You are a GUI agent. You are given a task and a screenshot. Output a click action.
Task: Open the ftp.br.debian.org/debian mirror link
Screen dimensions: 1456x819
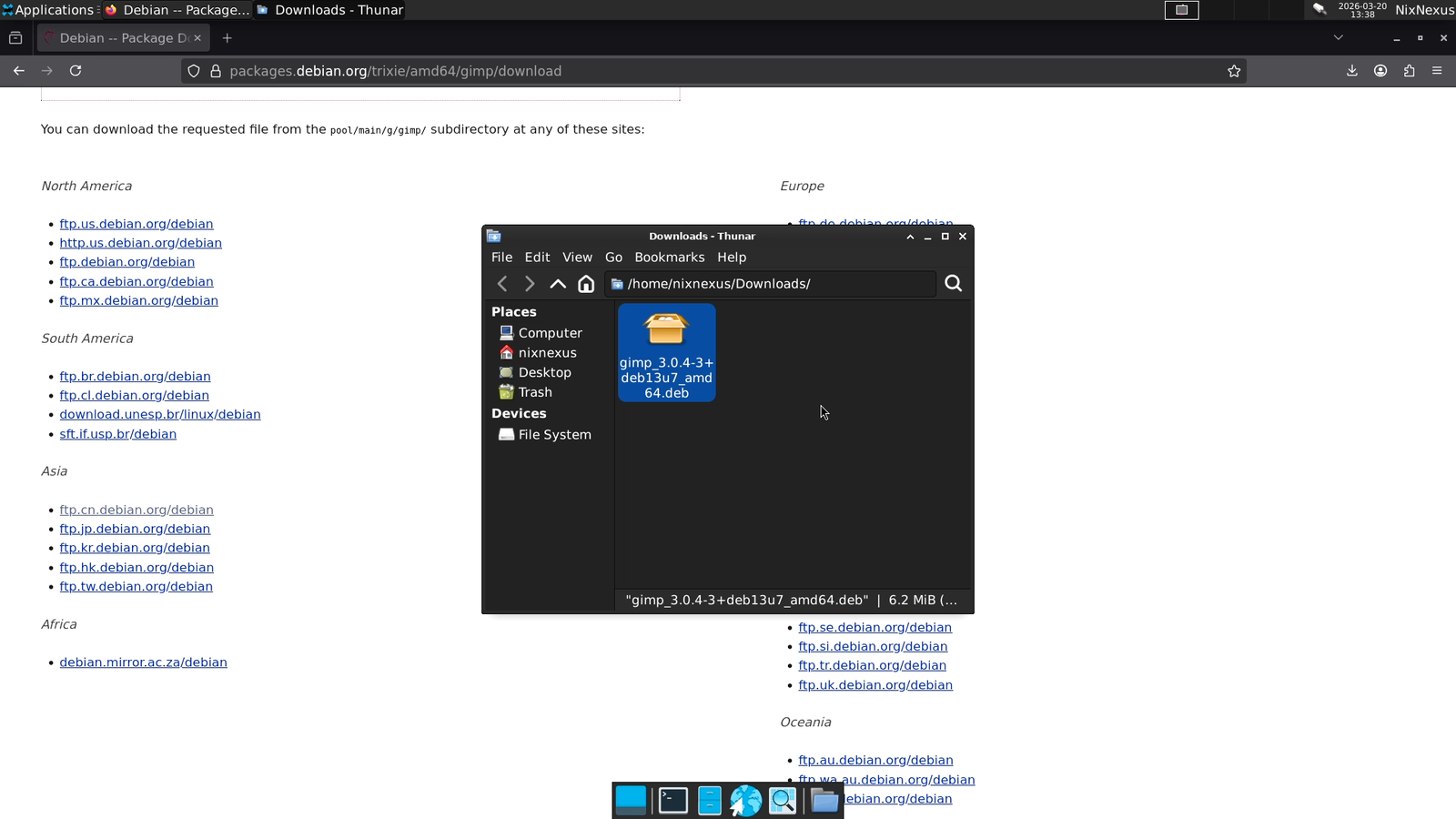136,377
